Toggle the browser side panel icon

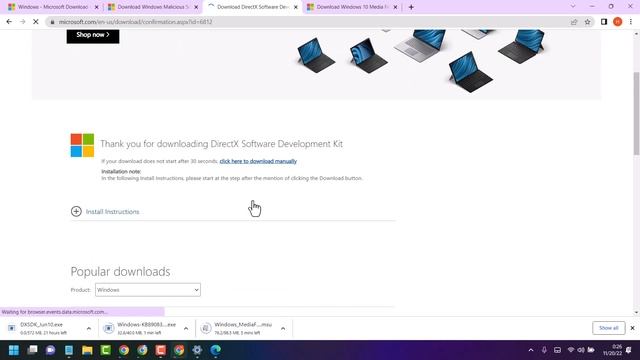pos(604,22)
